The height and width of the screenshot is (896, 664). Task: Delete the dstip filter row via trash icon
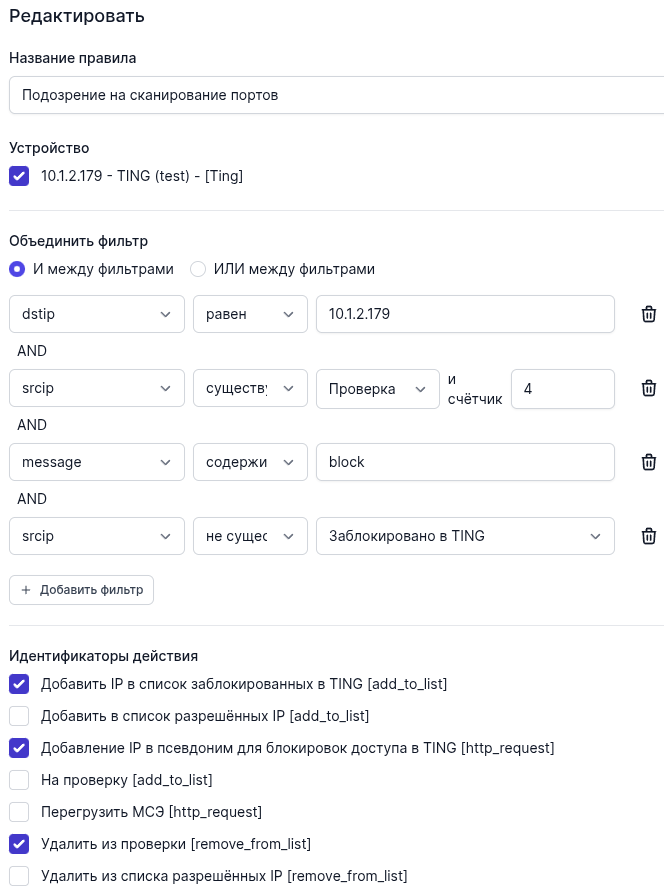coord(648,314)
